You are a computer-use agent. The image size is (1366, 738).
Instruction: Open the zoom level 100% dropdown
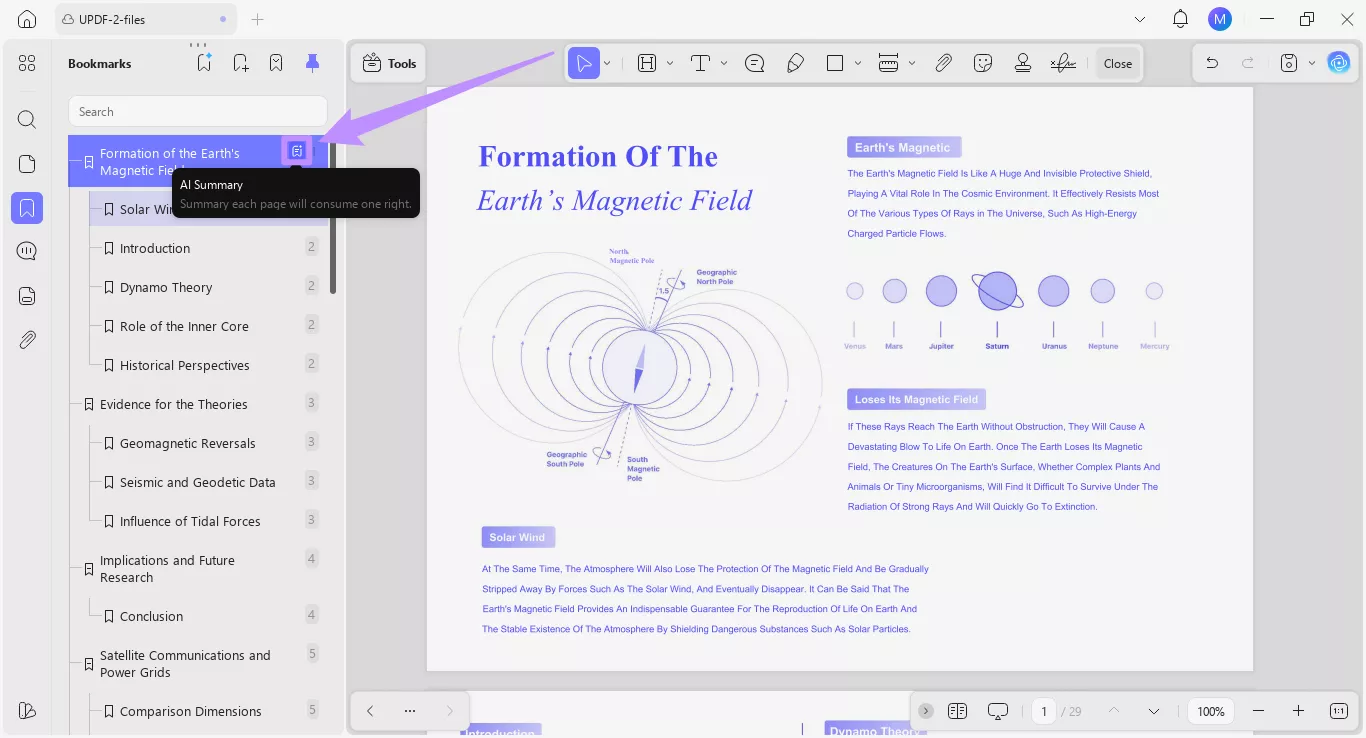(1211, 711)
